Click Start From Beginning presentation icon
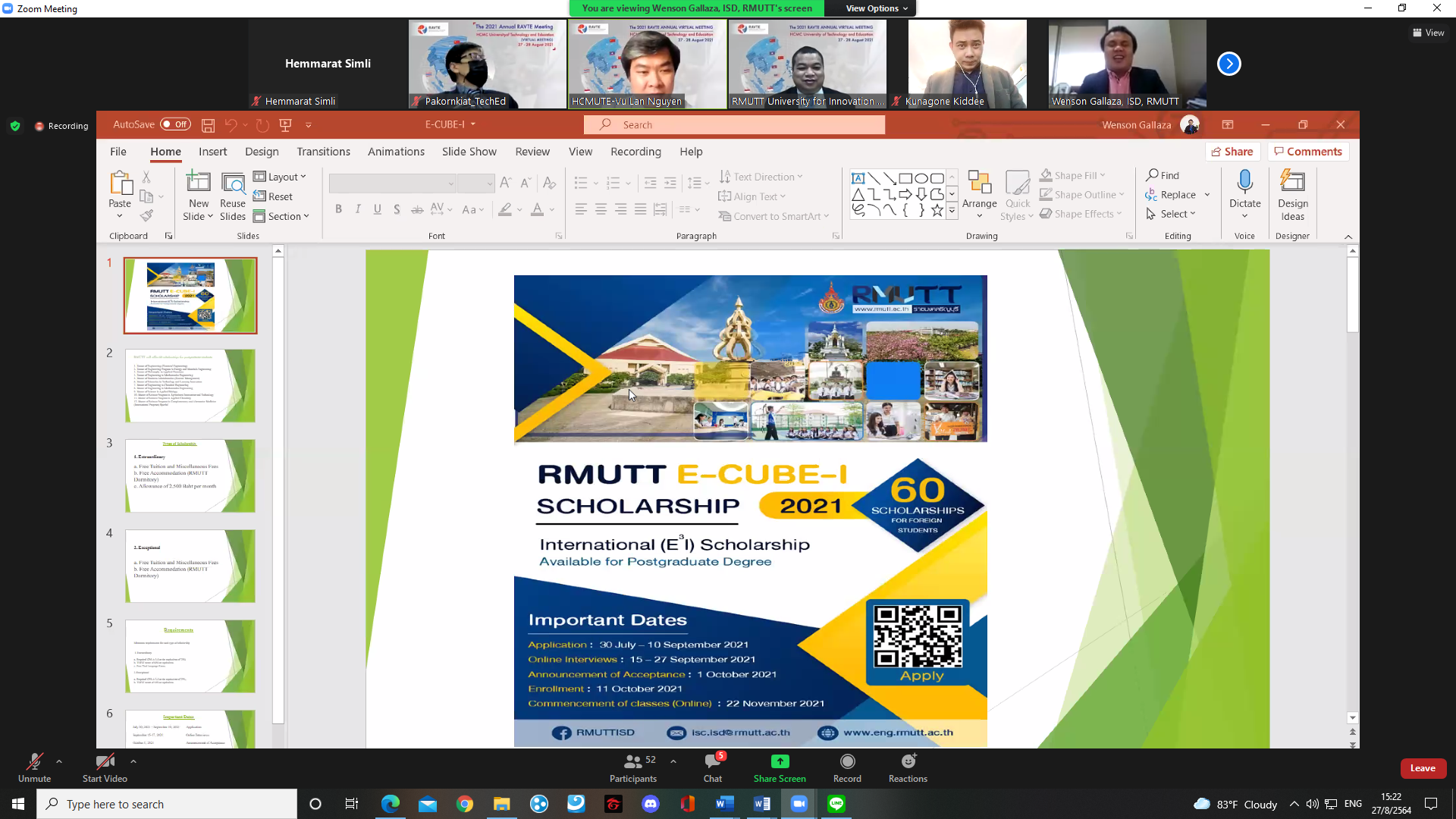This screenshot has width=1456, height=819. click(286, 125)
